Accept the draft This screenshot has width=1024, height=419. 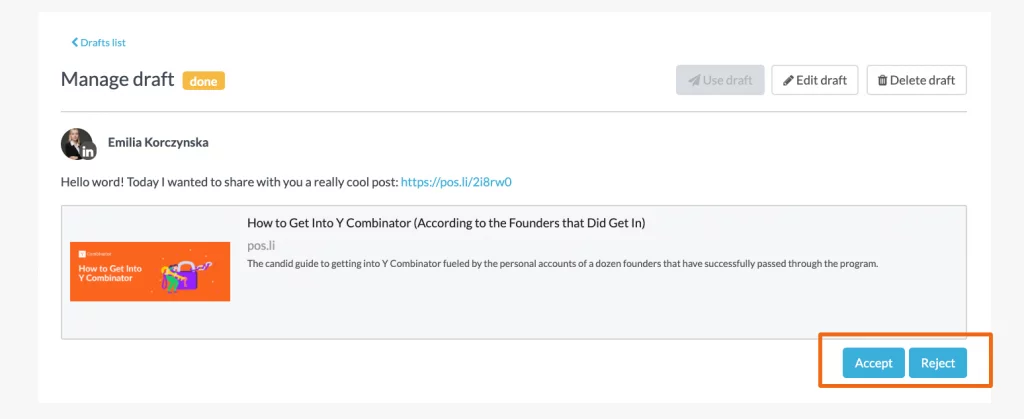click(873, 363)
